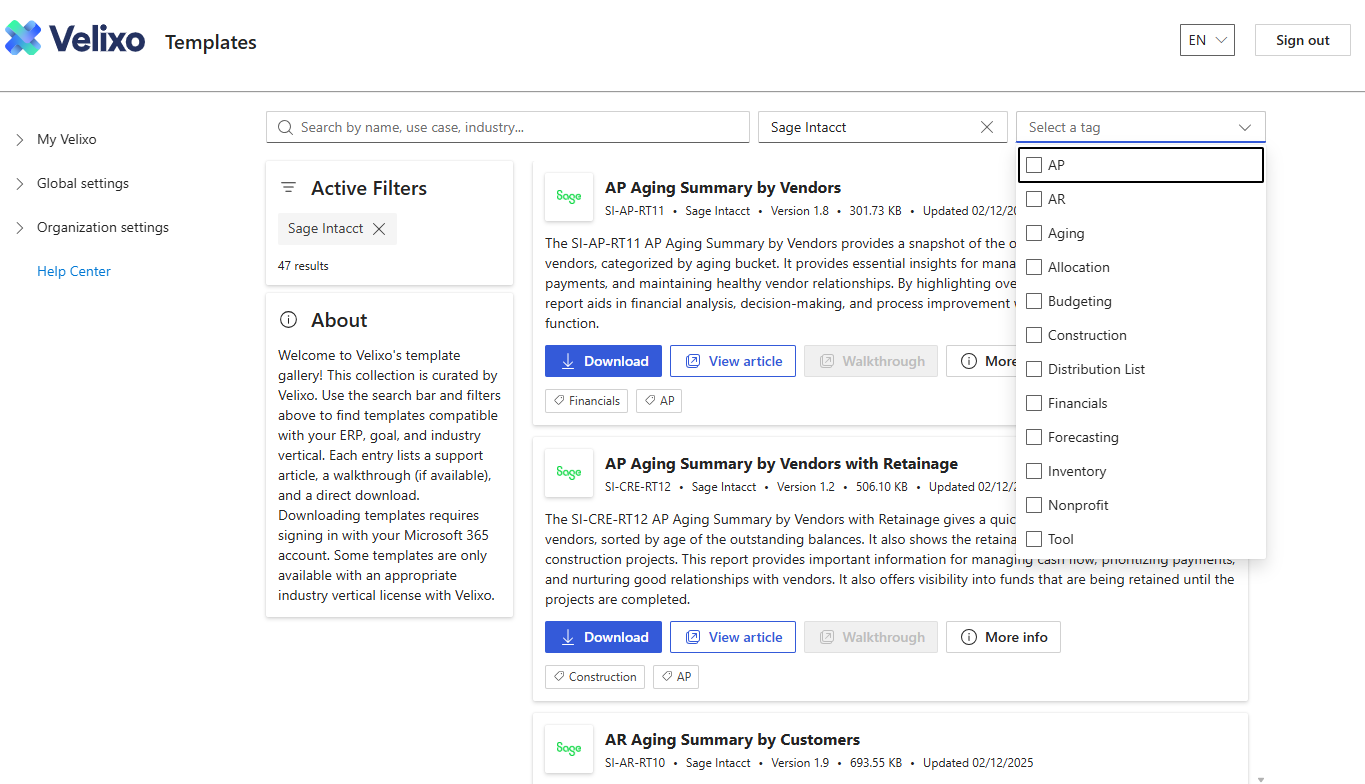Click Sage logo of AP Aging Summary by Vendors

(x=569, y=197)
